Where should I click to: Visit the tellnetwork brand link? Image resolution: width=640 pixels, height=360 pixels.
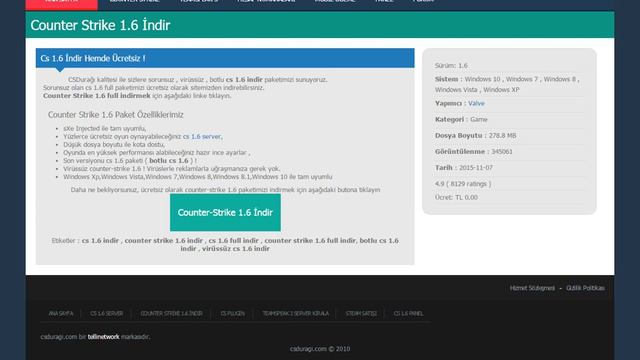103,337
